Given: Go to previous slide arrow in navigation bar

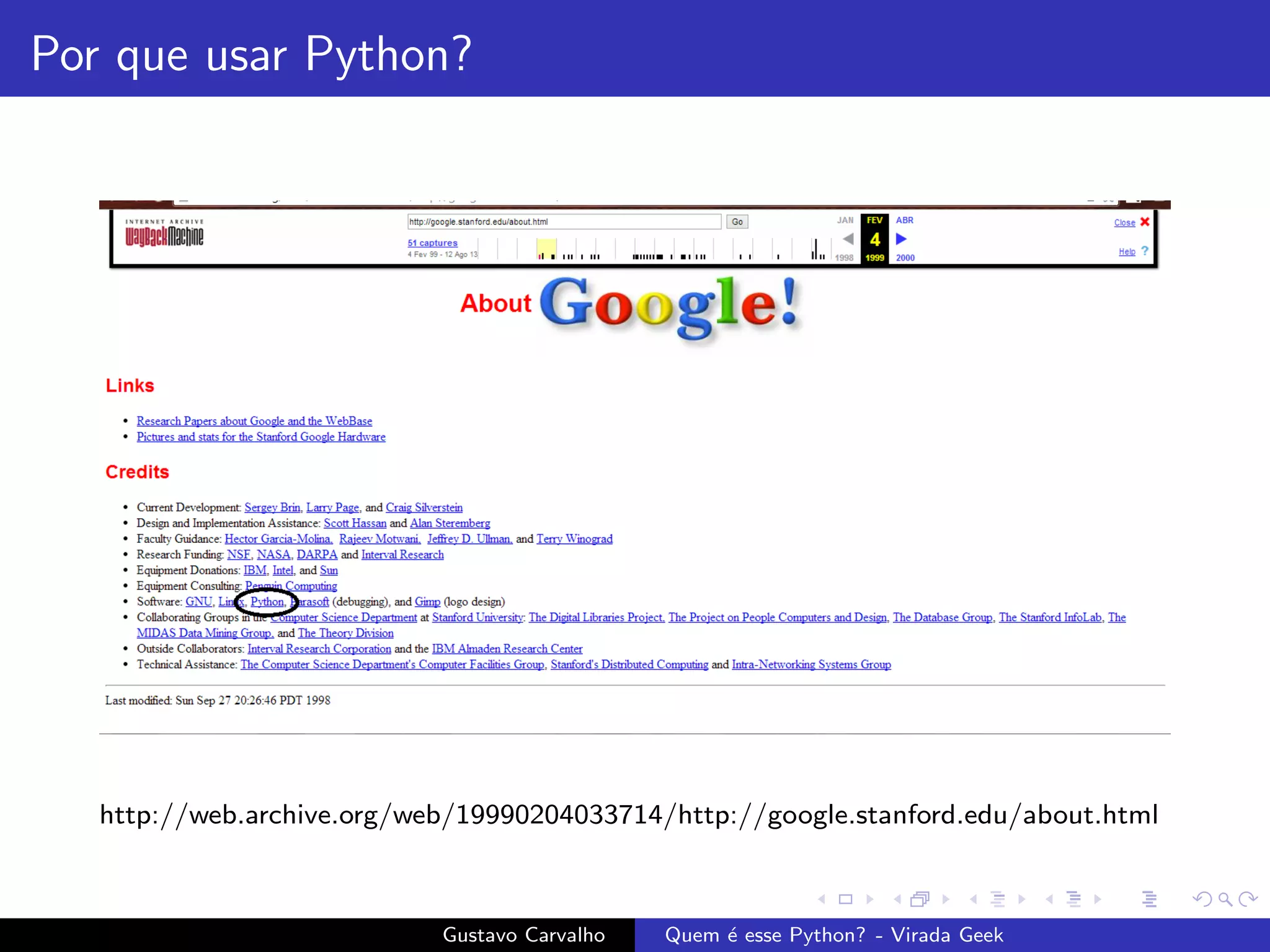Looking at the screenshot, I should tap(822, 899).
